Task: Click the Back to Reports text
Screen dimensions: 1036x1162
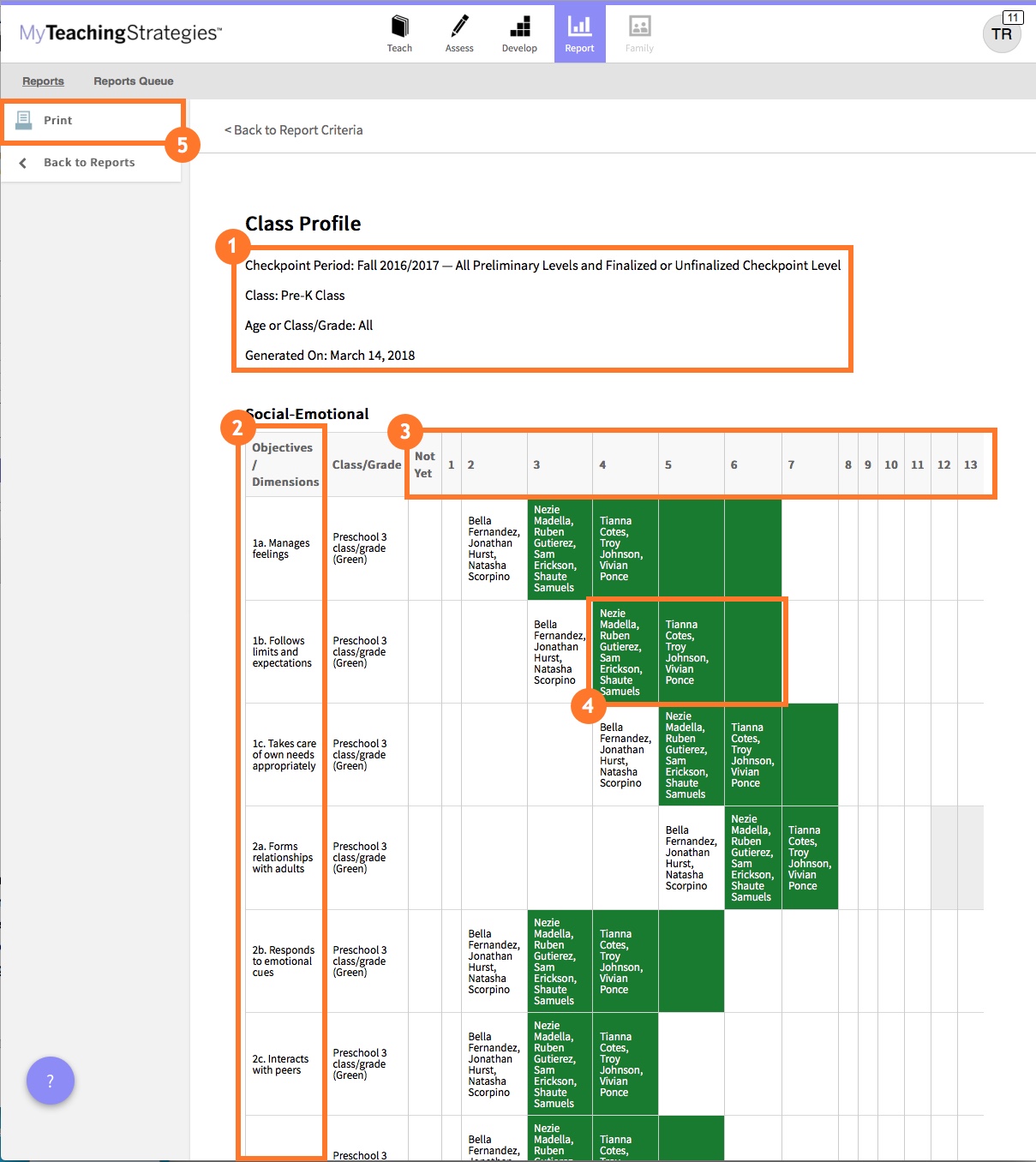Action: (89, 163)
